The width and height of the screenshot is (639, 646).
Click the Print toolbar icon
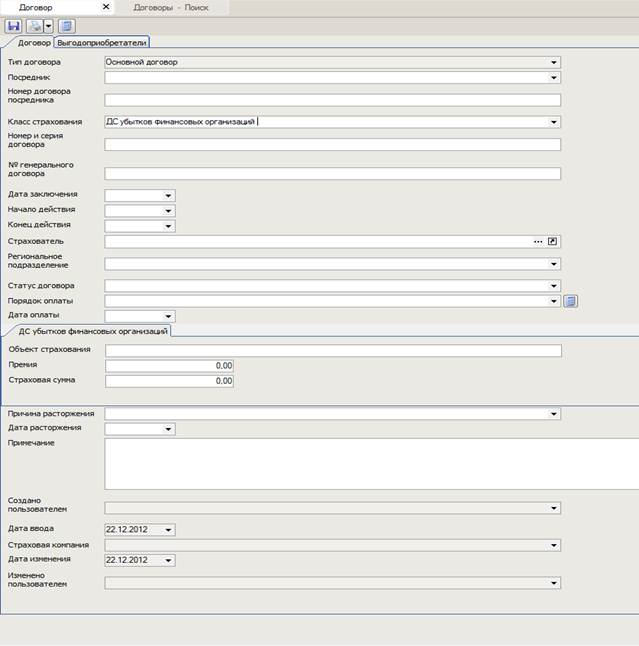(34, 26)
